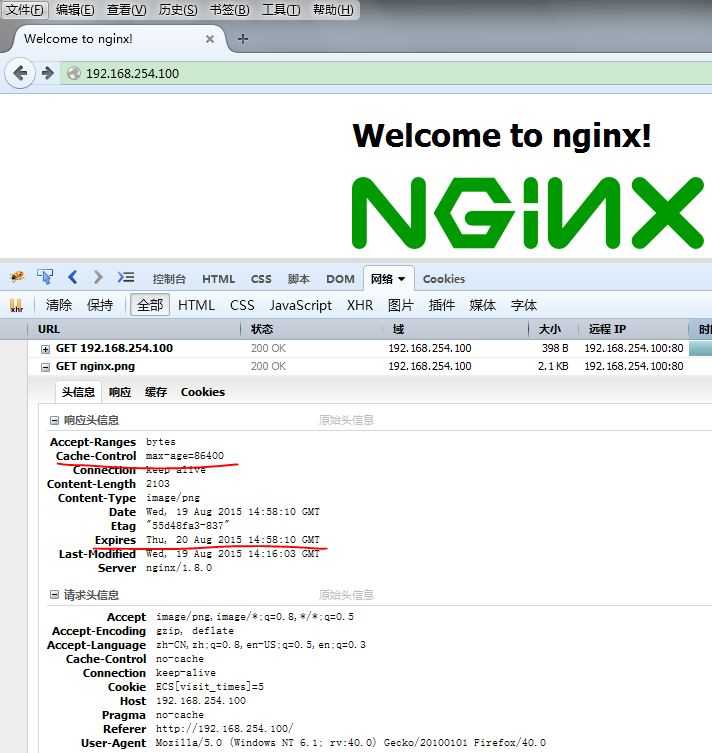Filter requests by XHR type
The height and width of the screenshot is (753, 712).
click(x=360, y=305)
